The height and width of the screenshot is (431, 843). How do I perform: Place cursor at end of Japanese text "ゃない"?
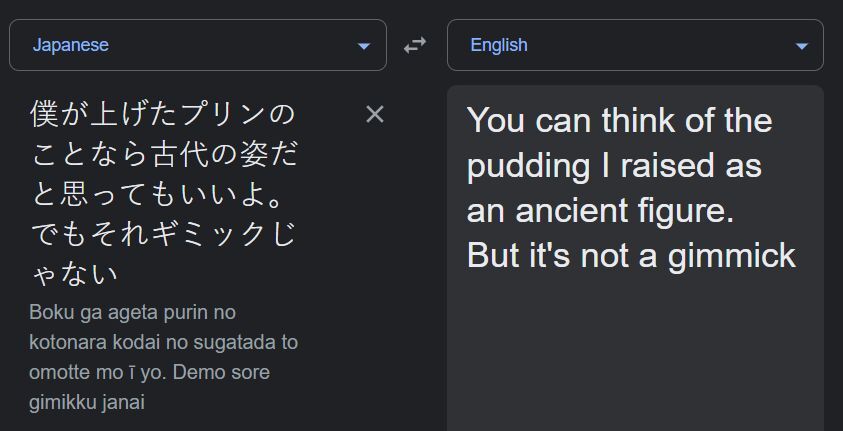[120, 273]
